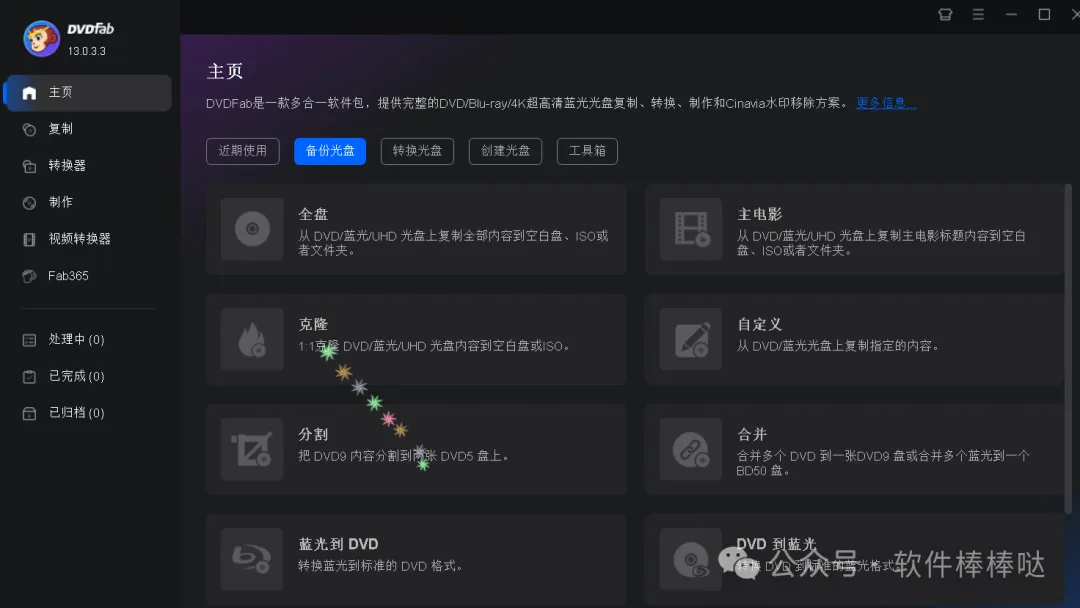Open the 主页 home icon in sidebar
This screenshot has width=1080, height=608.
coord(29,93)
